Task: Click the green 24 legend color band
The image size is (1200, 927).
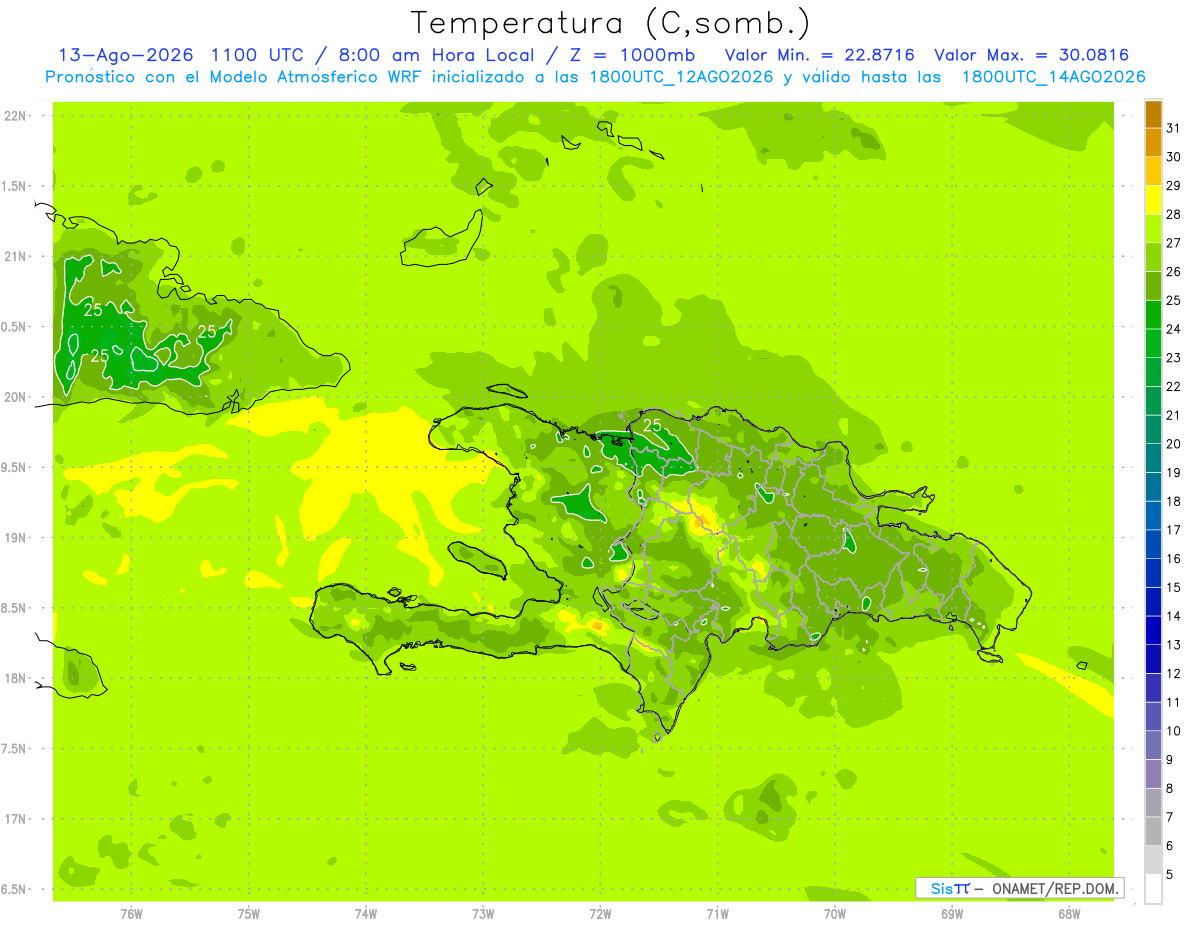Action: pyautogui.click(x=1153, y=316)
